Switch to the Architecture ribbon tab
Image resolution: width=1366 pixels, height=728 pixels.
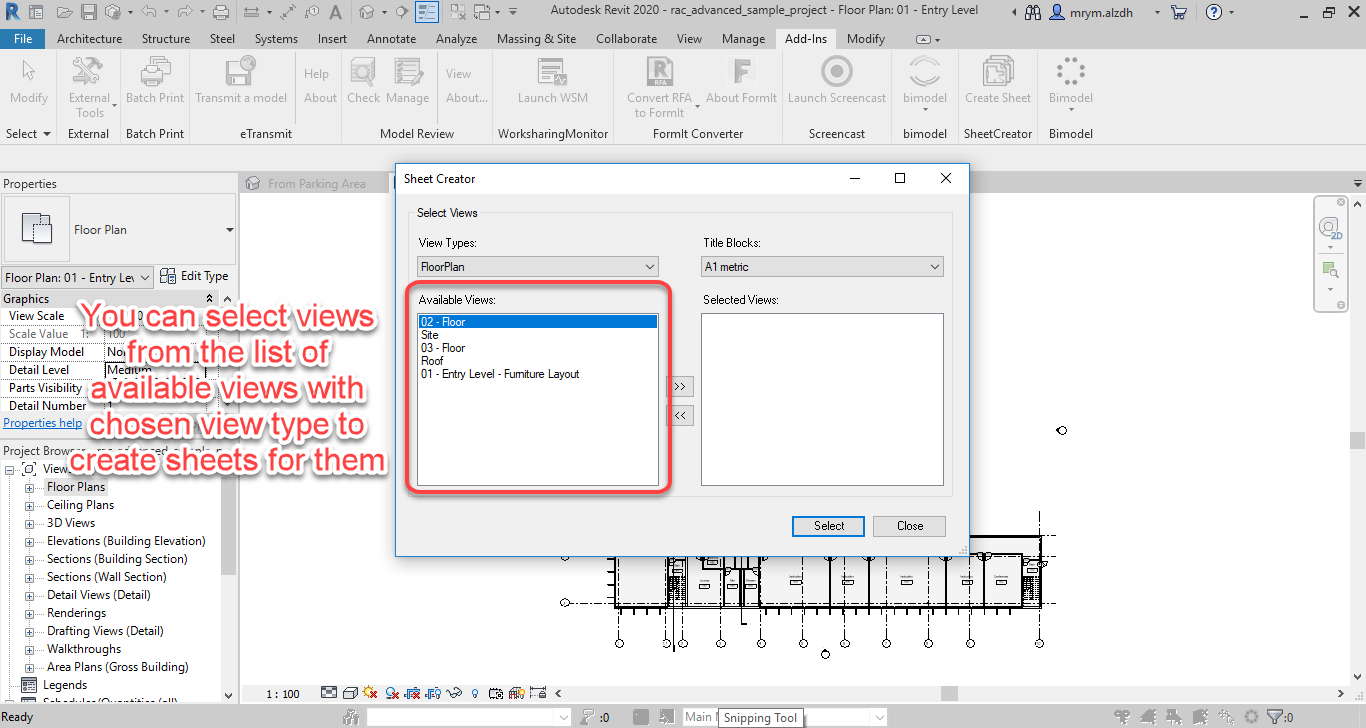click(x=89, y=38)
